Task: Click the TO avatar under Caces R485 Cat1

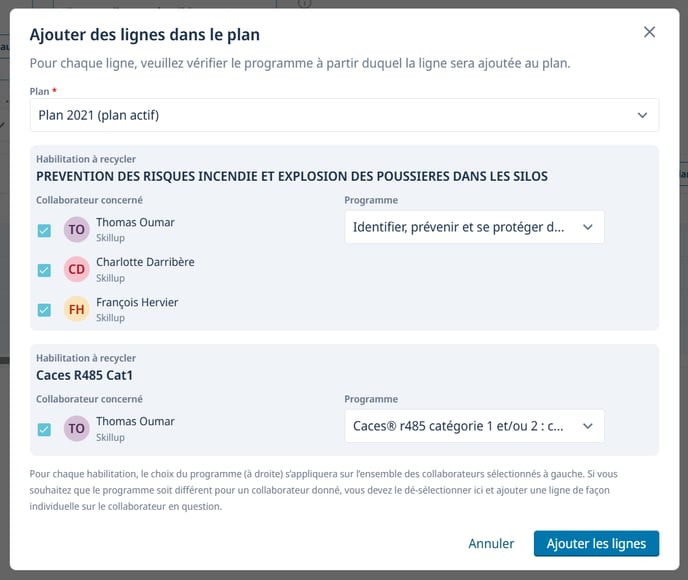Action: pos(77,429)
